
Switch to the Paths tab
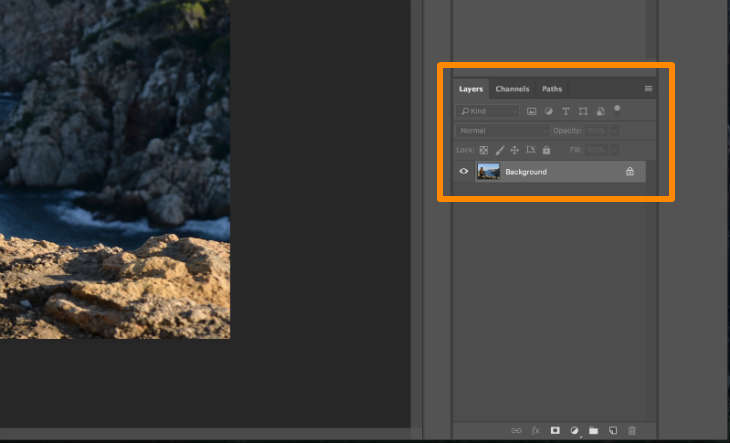[552, 89]
